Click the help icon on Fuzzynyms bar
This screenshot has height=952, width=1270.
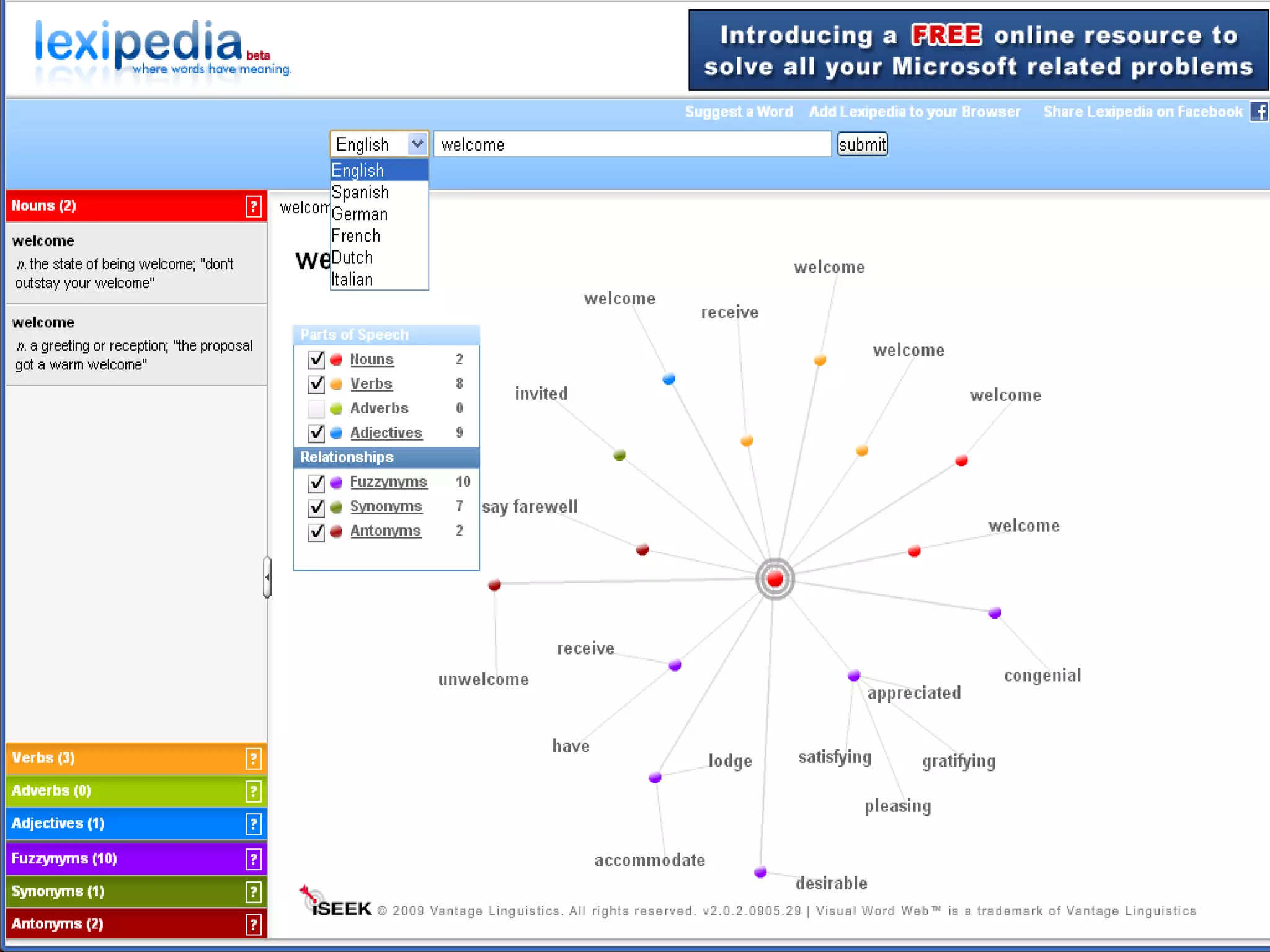click(253, 859)
